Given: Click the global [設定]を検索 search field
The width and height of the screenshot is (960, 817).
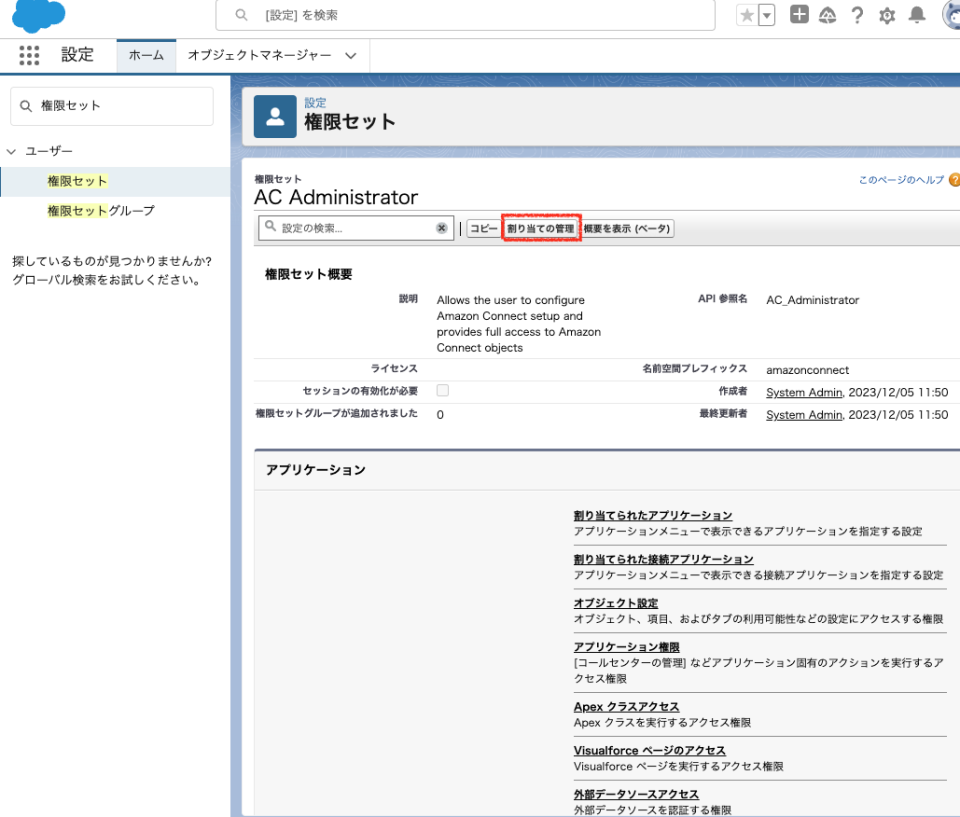Looking at the screenshot, I should click(x=465, y=15).
